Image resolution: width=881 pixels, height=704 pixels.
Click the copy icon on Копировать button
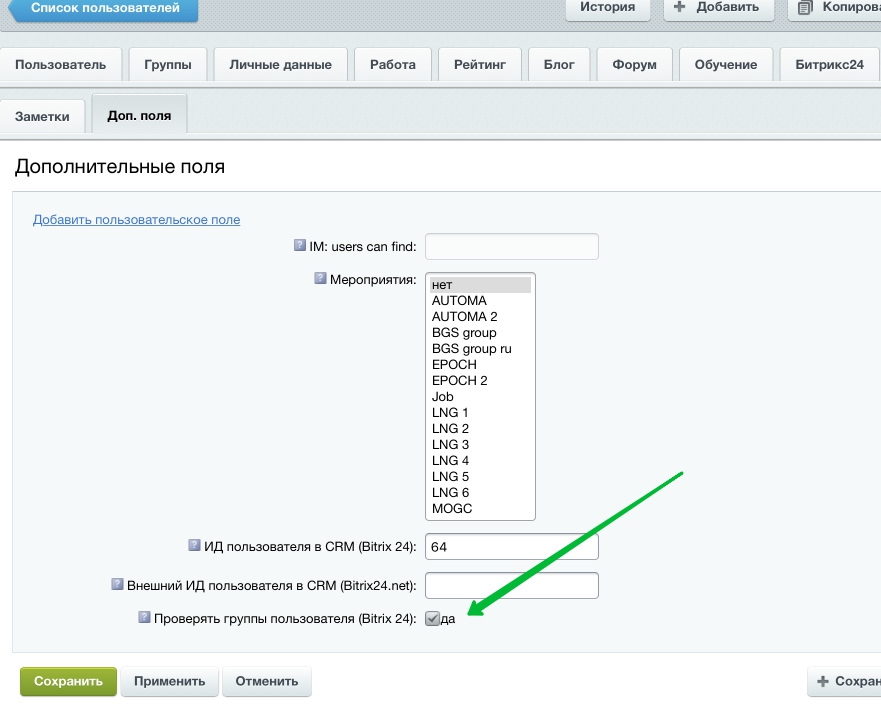(804, 7)
